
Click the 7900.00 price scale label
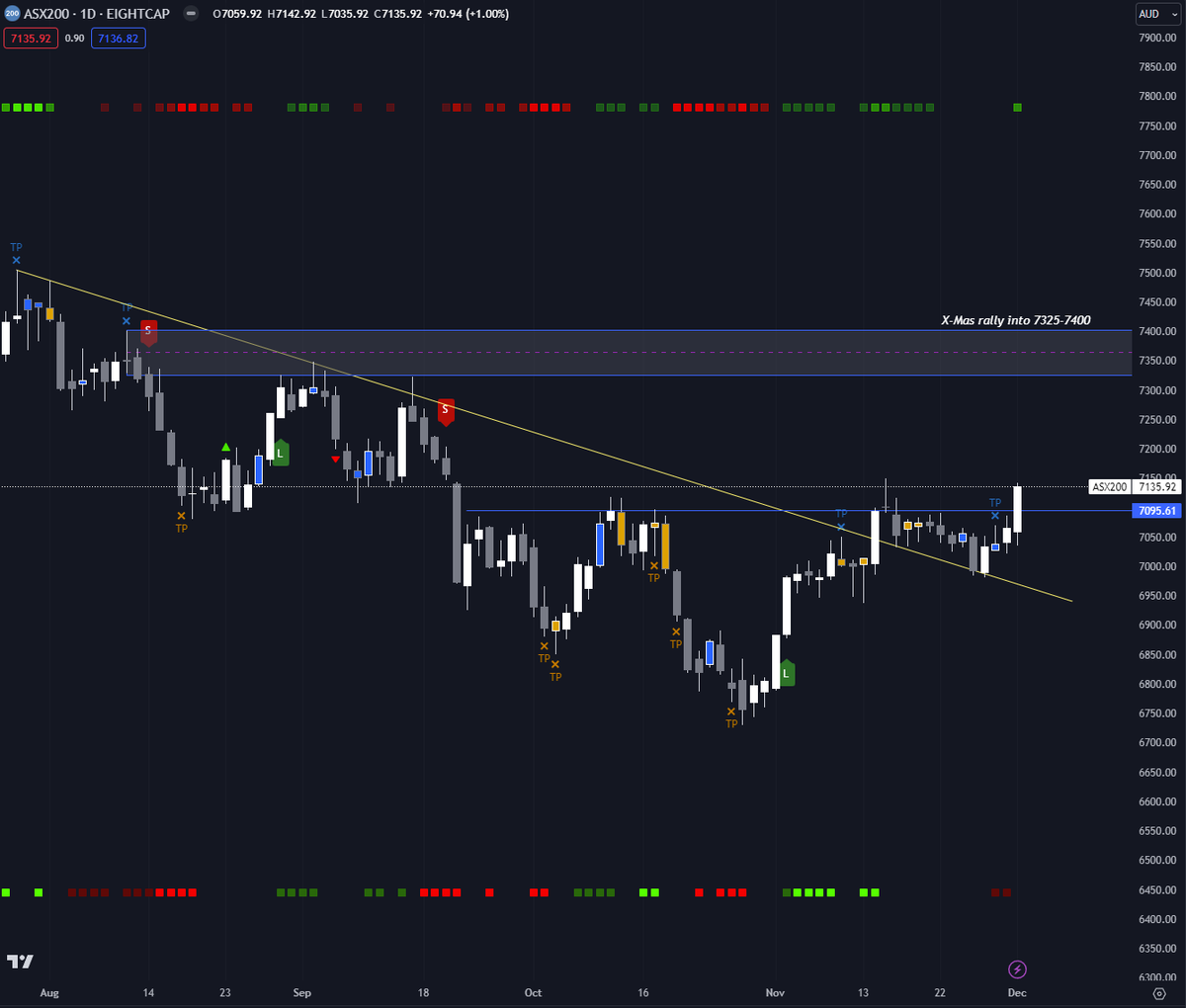click(1157, 38)
